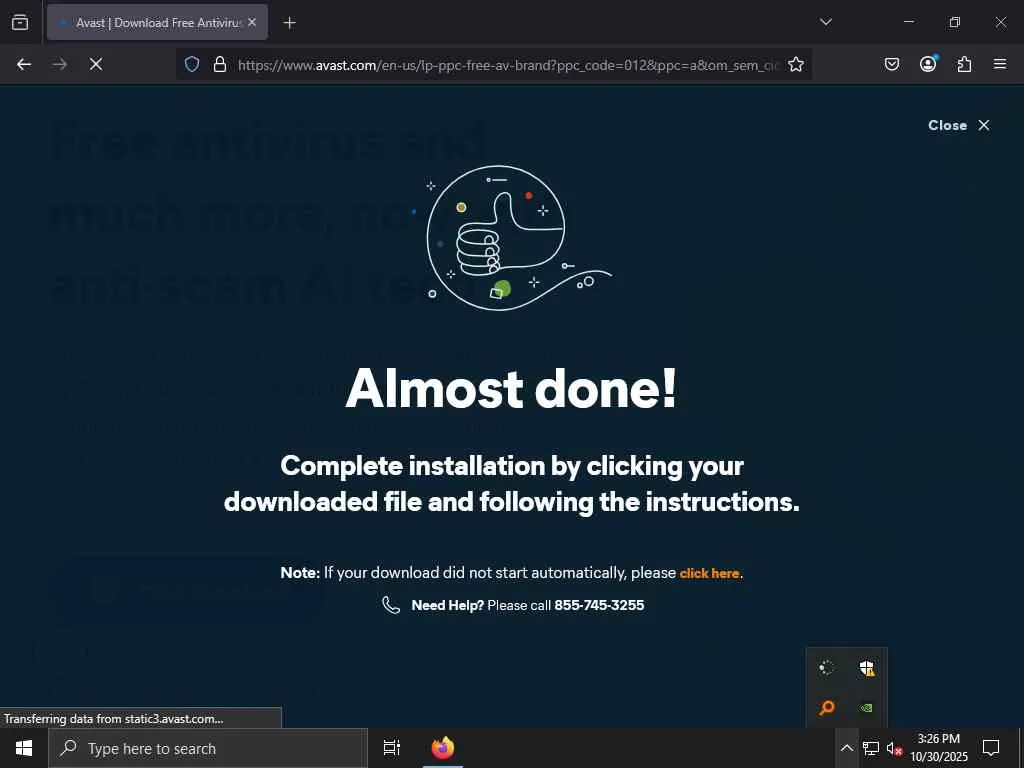The width and height of the screenshot is (1024, 768).
Task: Stop loading the current page
Action: click(x=96, y=64)
